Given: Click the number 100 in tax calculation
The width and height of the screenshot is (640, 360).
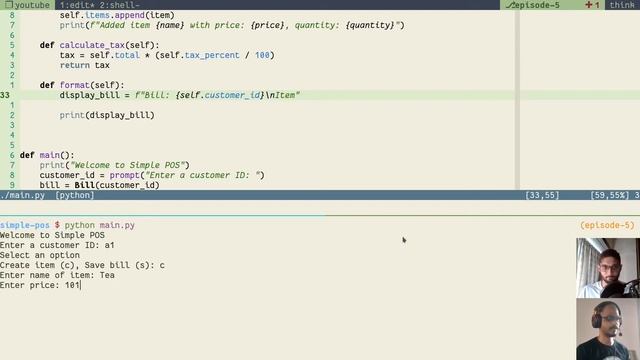Looking at the screenshot, I should pyautogui.click(x=262, y=55).
